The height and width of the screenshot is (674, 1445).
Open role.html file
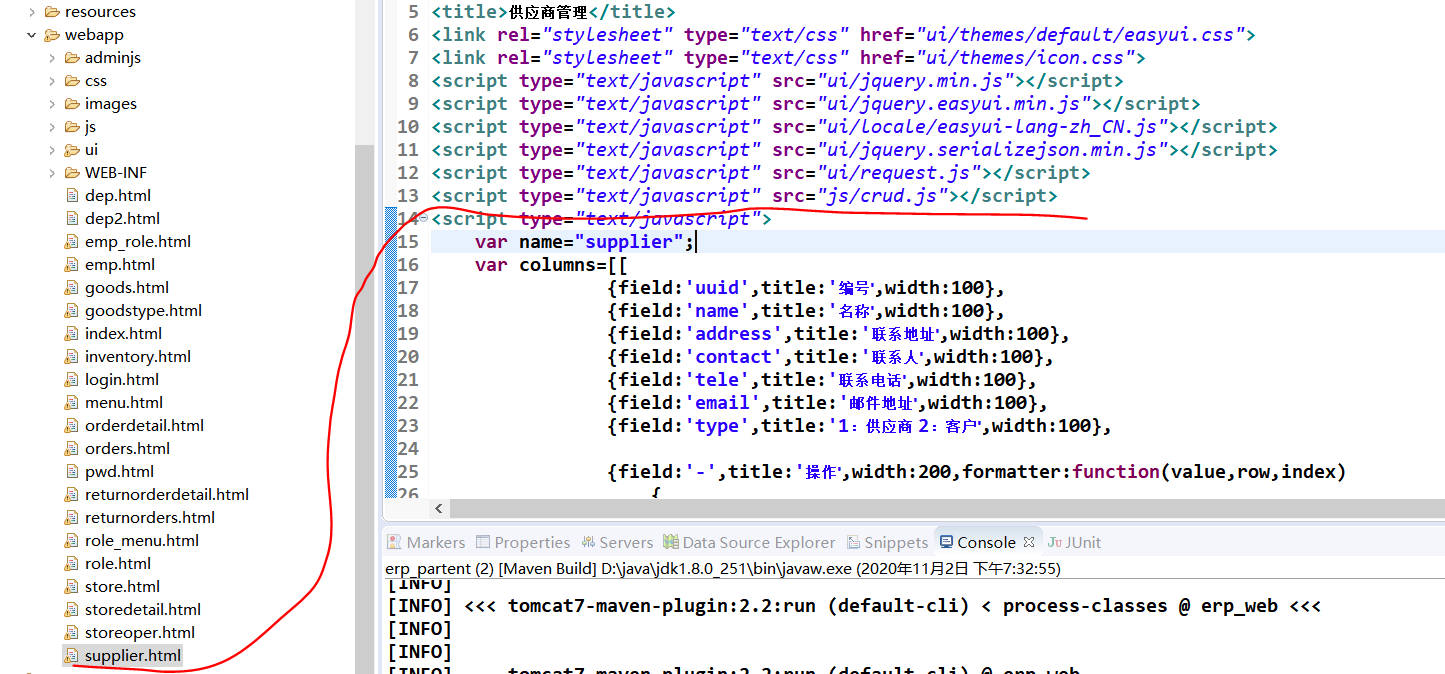click(x=118, y=564)
